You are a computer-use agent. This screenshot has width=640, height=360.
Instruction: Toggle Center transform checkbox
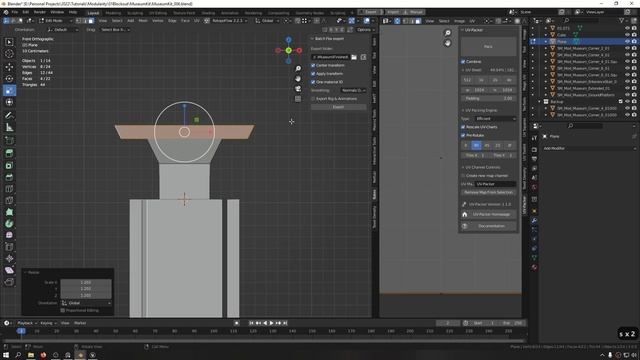[313, 65]
